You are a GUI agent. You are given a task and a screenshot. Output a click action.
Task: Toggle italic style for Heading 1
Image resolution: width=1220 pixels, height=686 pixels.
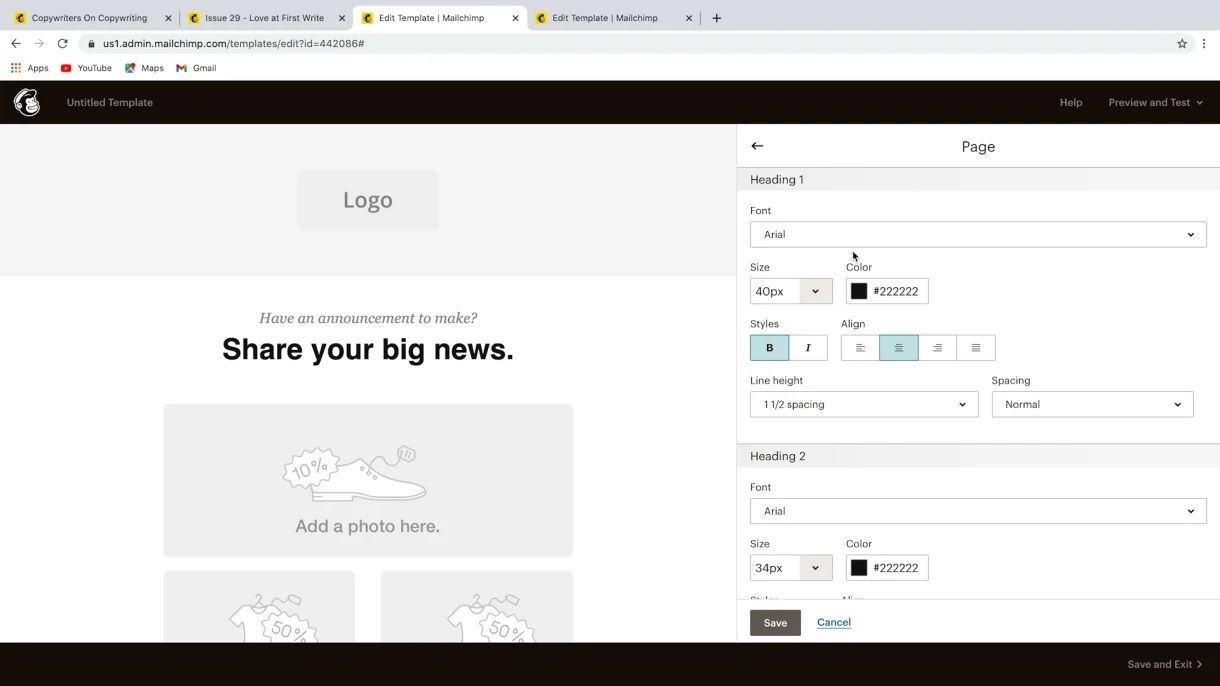pyautogui.click(x=808, y=348)
